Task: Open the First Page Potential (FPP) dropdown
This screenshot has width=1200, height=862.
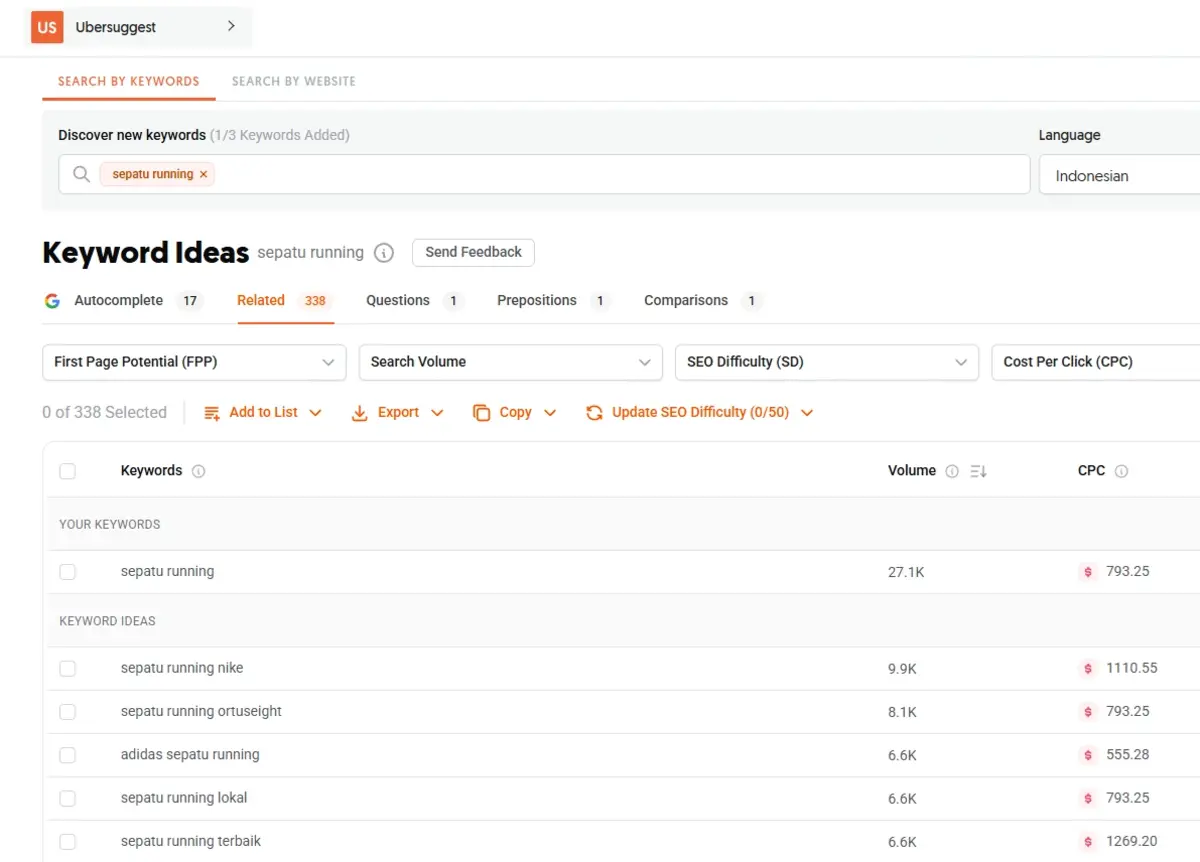Action: 194,362
